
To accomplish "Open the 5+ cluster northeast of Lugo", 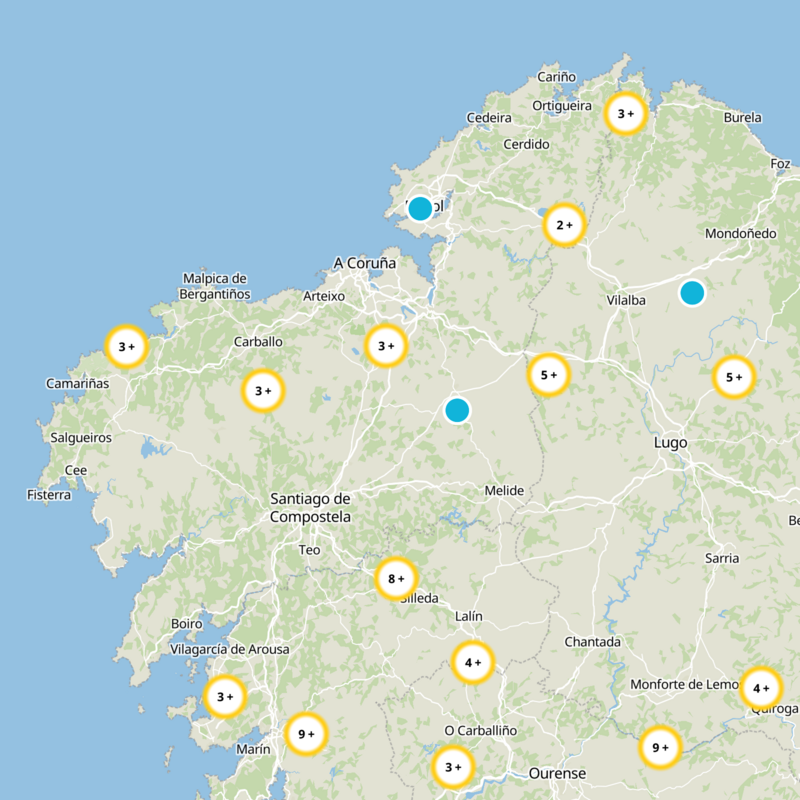I will (x=734, y=377).
